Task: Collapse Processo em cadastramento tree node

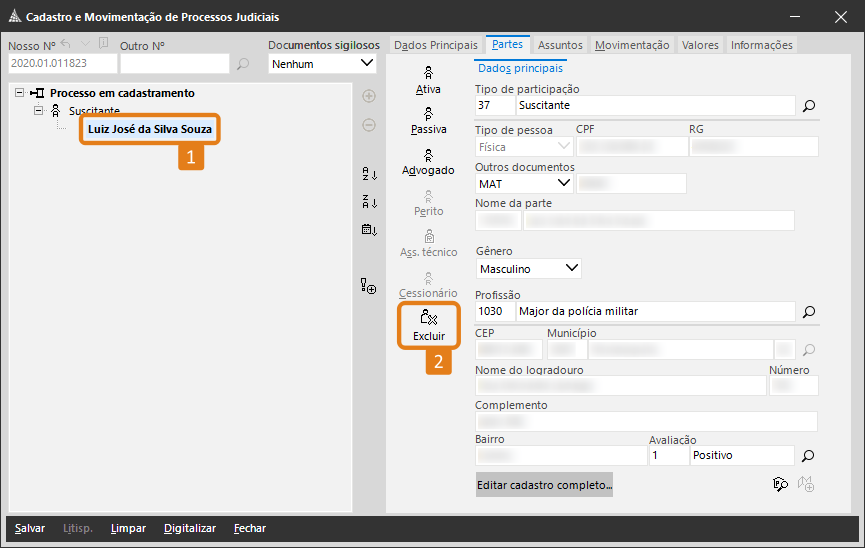Action: click(x=21, y=93)
